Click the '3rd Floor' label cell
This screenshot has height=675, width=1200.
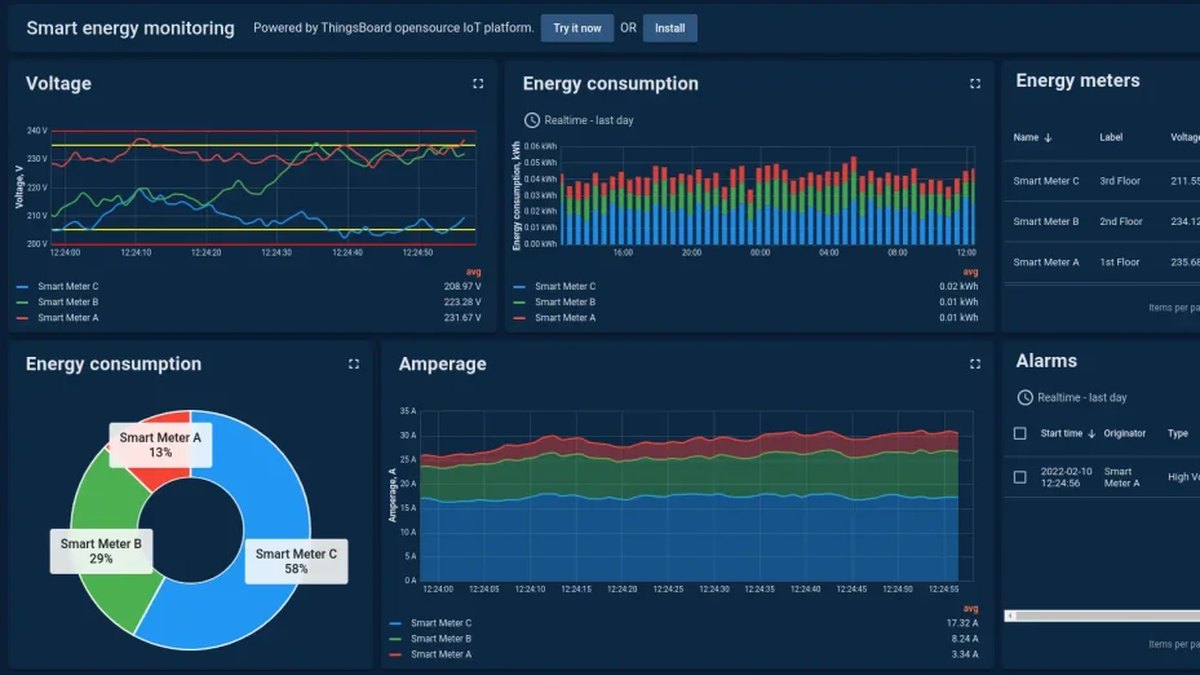click(x=1120, y=181)
